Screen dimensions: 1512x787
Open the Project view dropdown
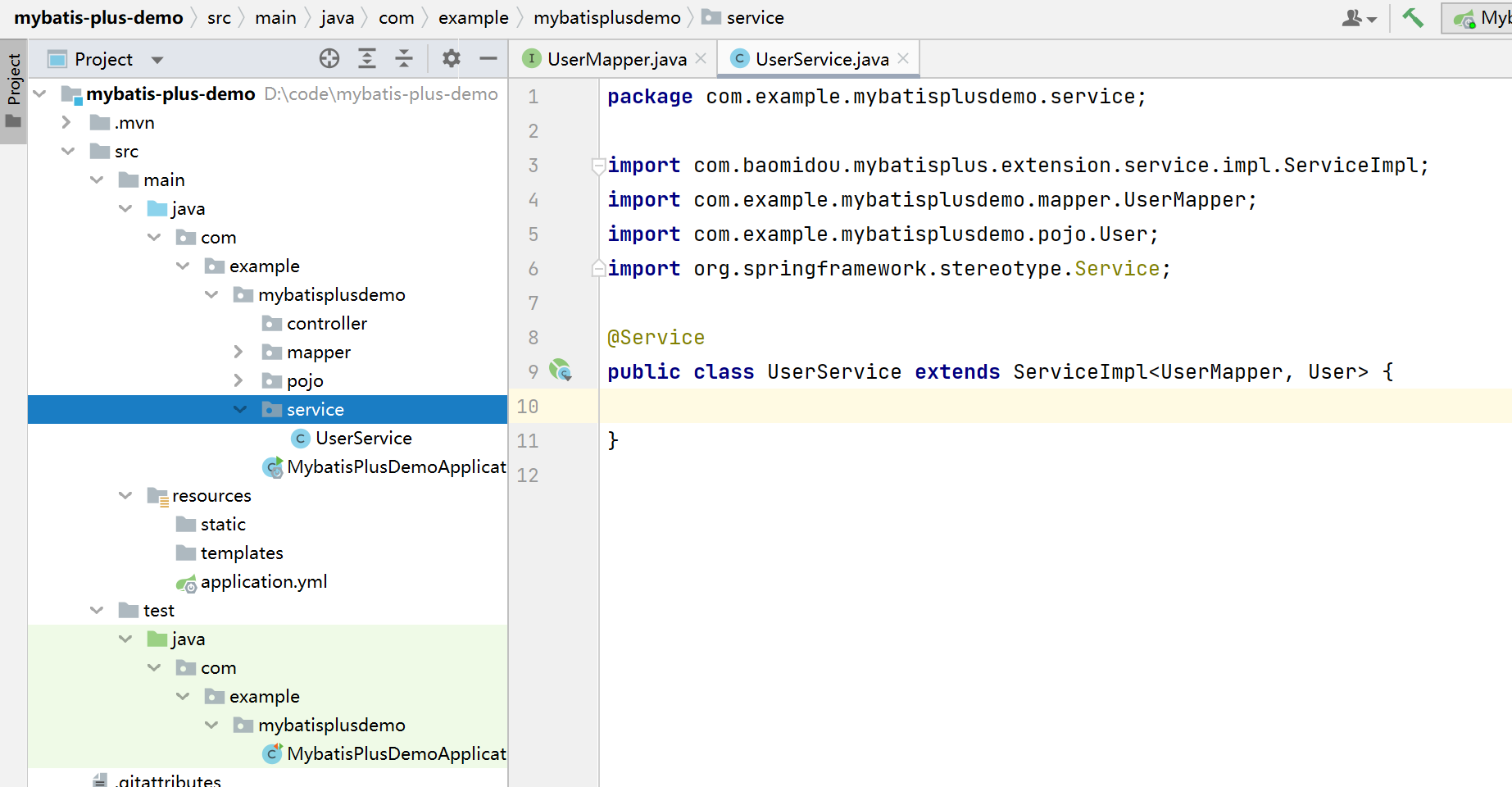point(157,59)
